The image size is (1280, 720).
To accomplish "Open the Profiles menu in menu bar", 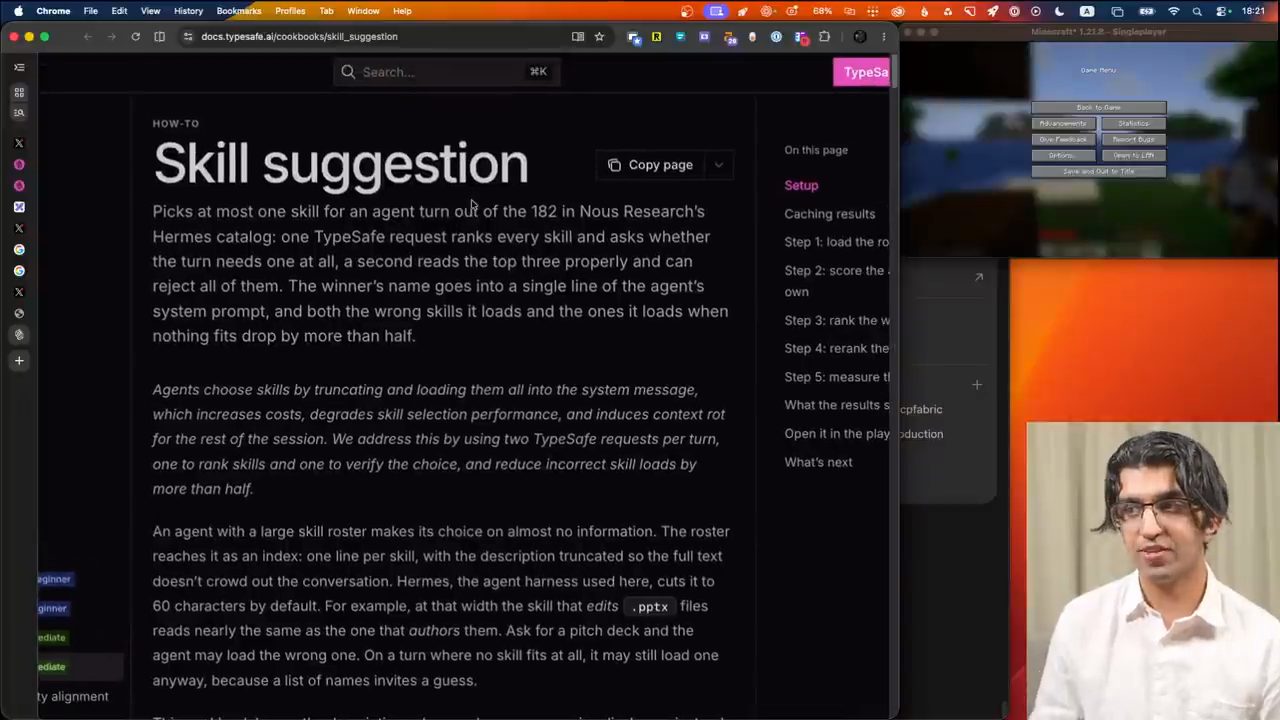I will [x=290, y=11].
